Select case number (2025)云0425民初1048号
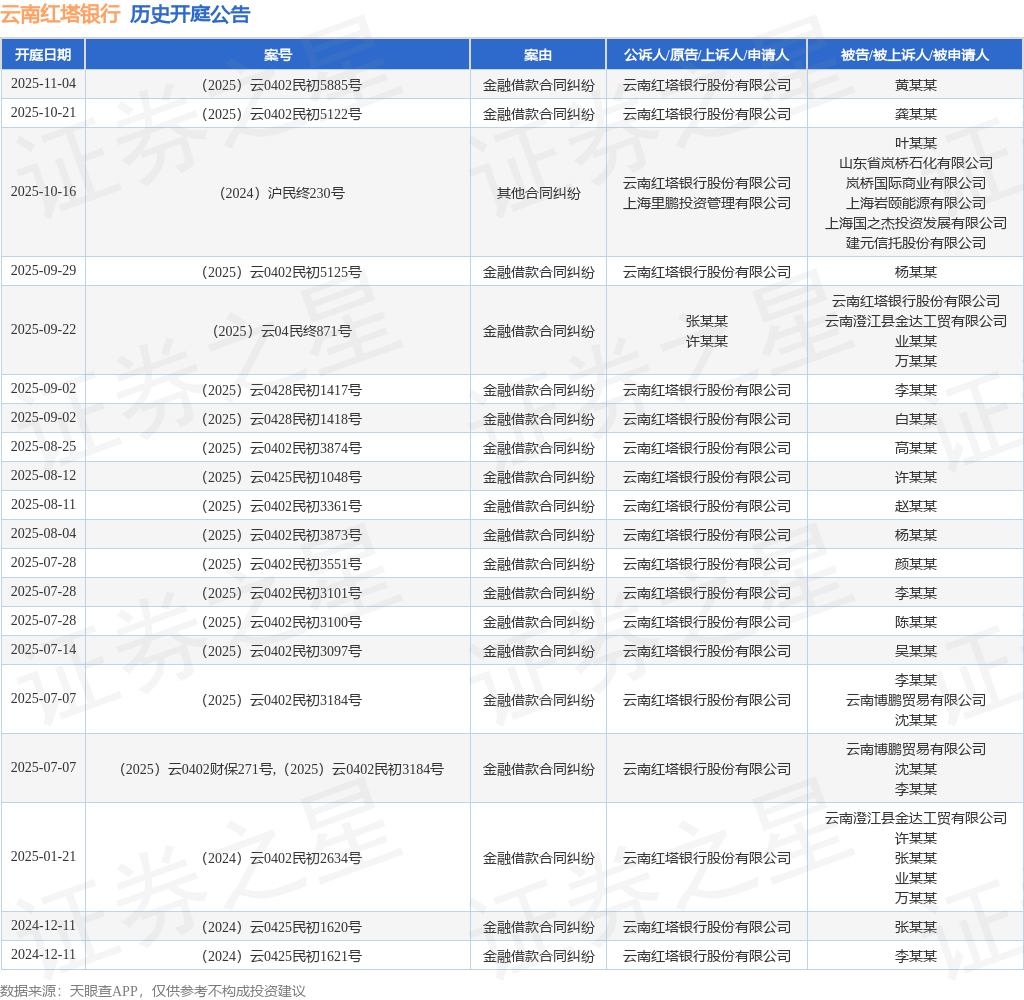This screenshot has height=1000, width=1024. [281, 477]
